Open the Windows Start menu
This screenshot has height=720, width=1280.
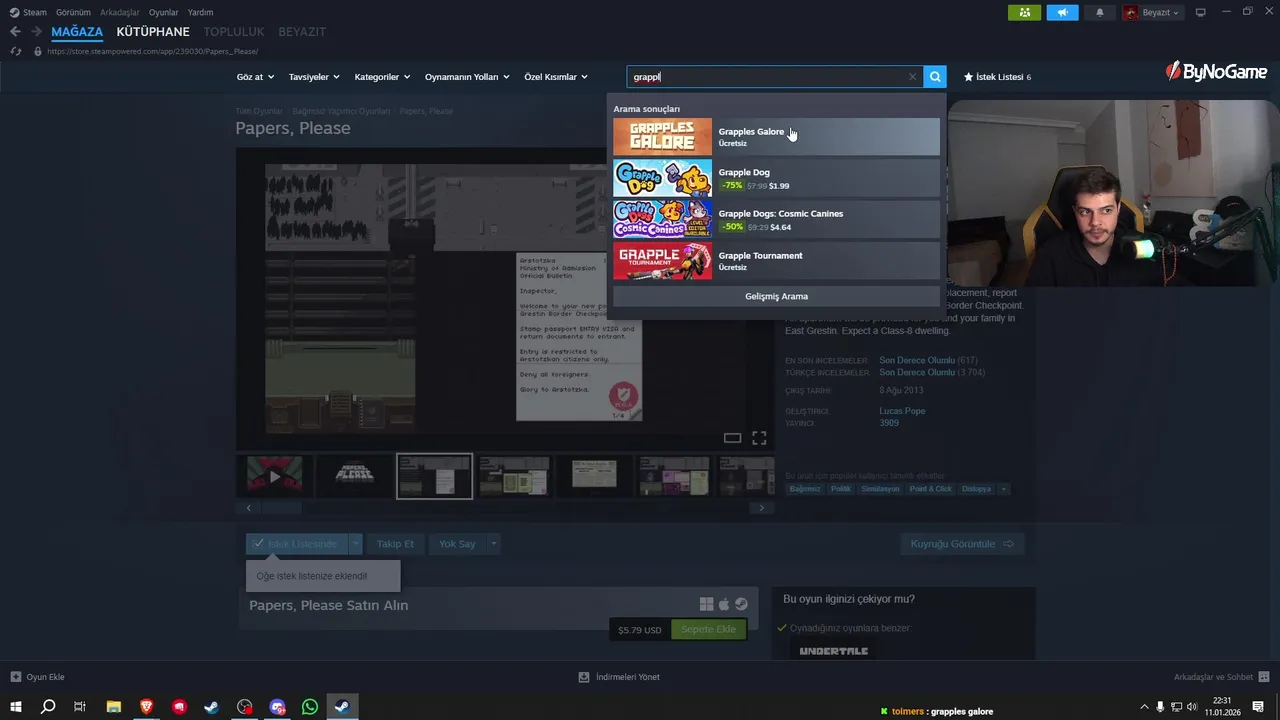tap(16, 707)
